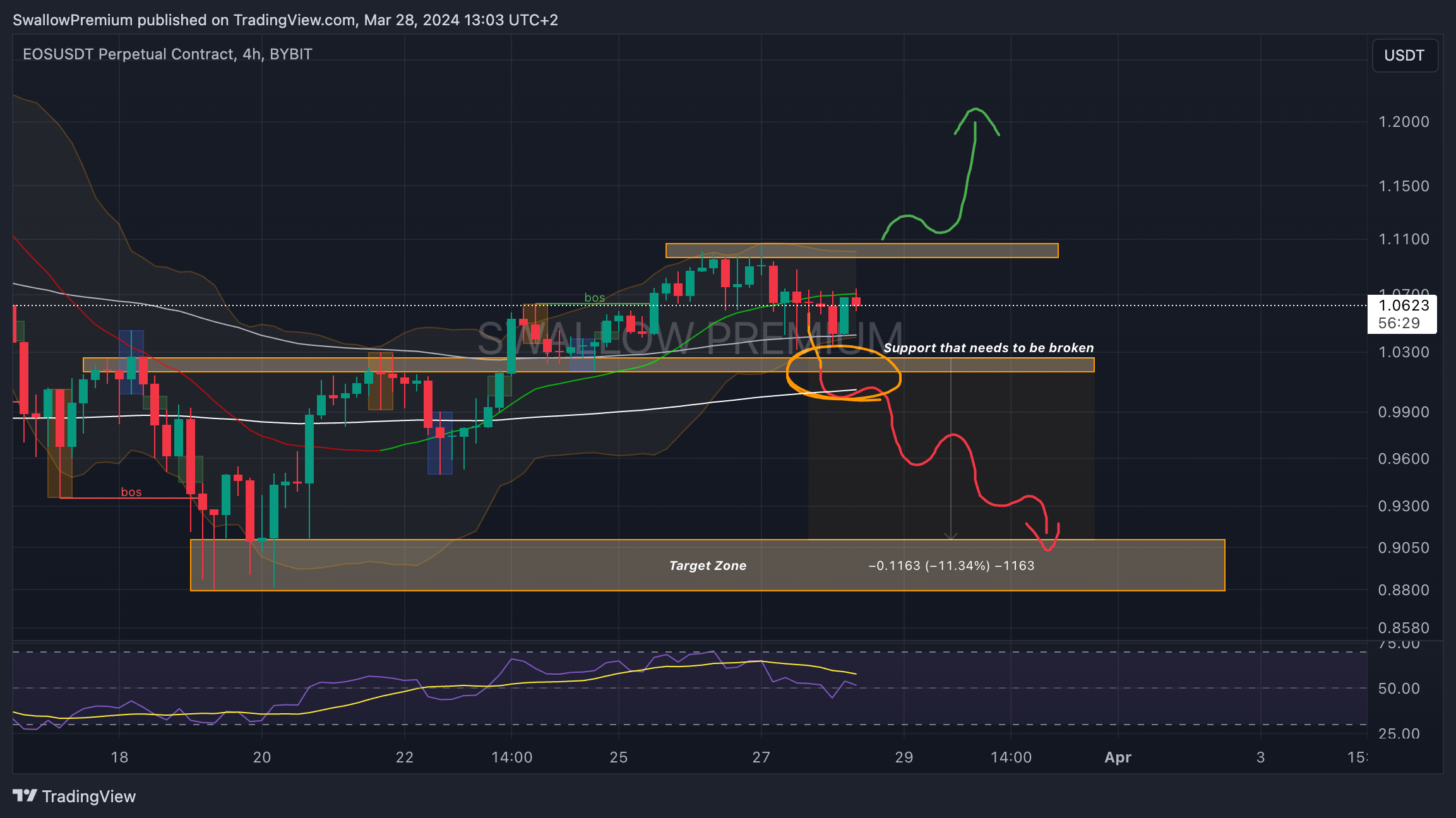This screenshot has width=1456, height=818.
Task: Click the 'Target Zone' label
Action: point(708,566)
